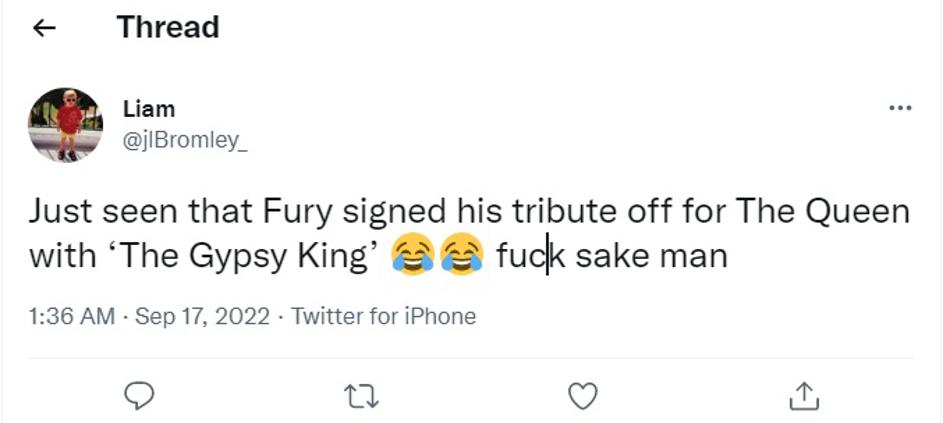The image size is (943, 423).
Task: Click the display name Liam
Action: pos(149,109)
